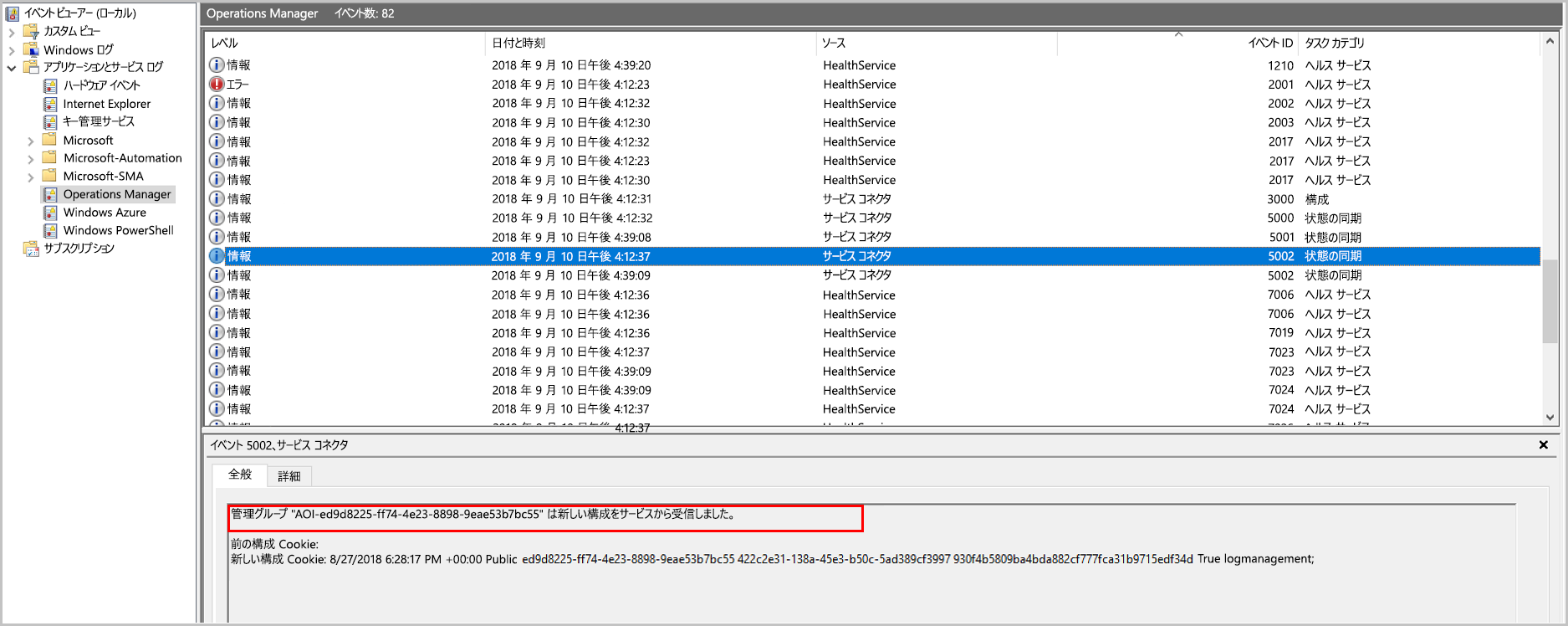The image size is (1568, 626).
Task: Sort by the レベル column header
Action: pos(345,43)
